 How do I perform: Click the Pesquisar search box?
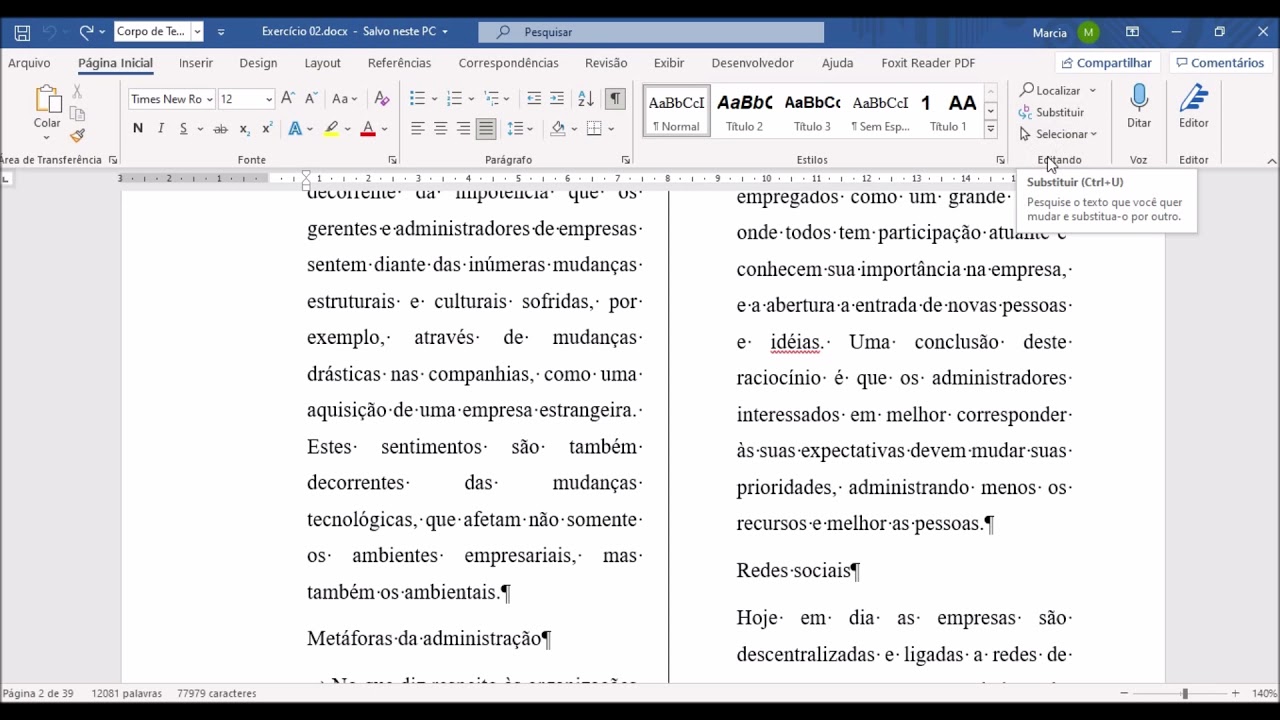click(651, 32)
